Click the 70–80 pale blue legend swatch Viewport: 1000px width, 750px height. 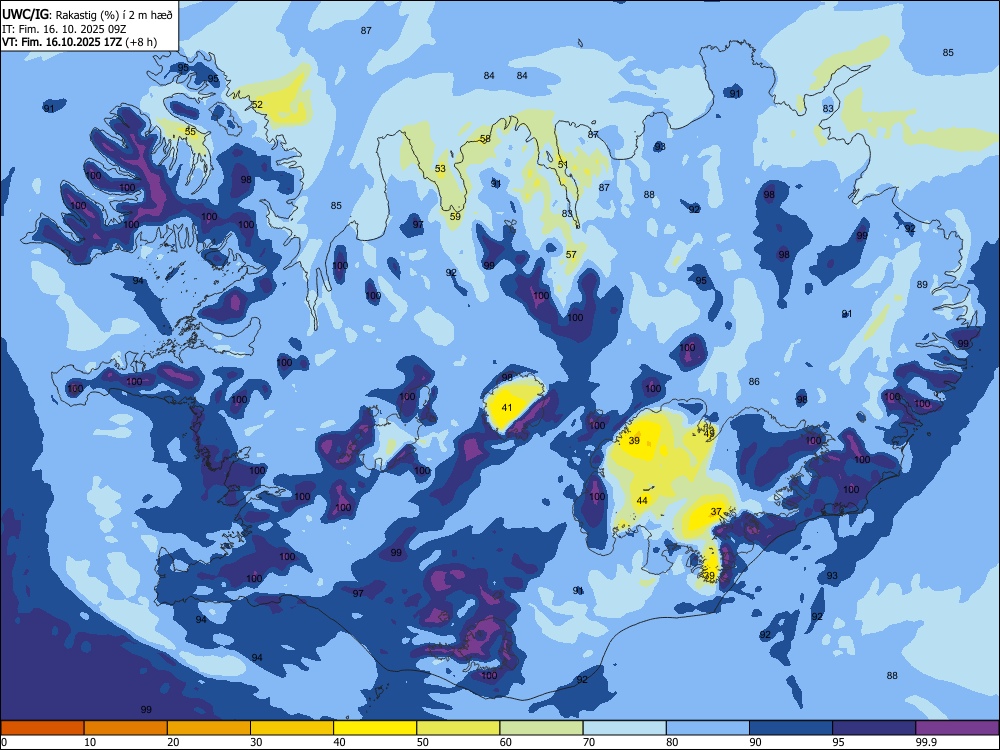[625, 728]
